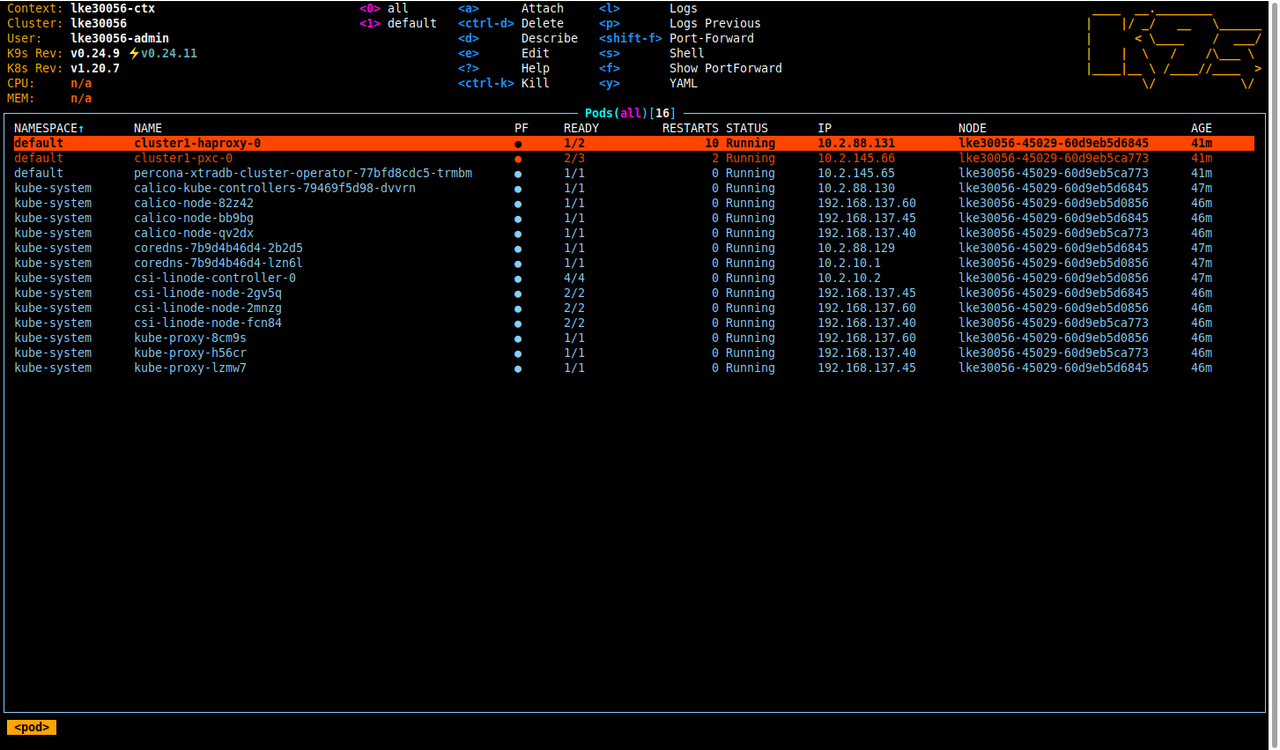
Task: Select the percona-xtradb-cluster-operator-77bfd8cdc5-trmbm pod
Action: pos(303,173)
